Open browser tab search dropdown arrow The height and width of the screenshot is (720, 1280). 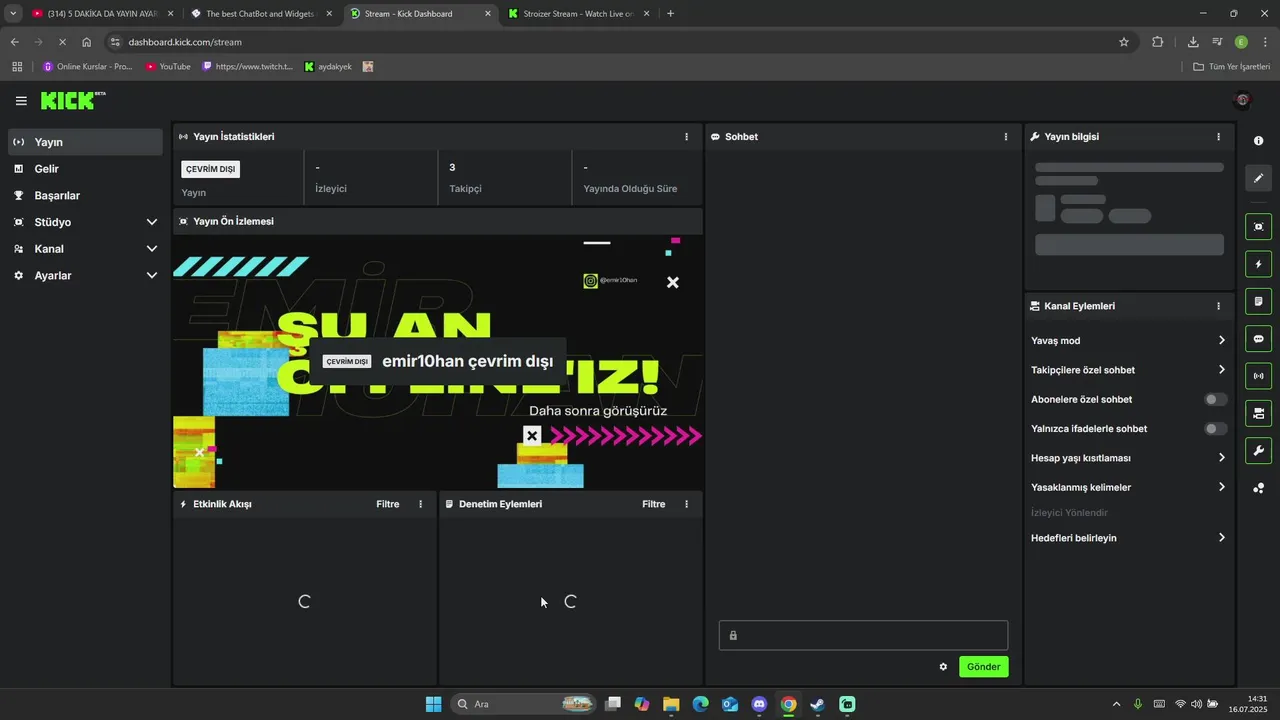tap(13, 14)
